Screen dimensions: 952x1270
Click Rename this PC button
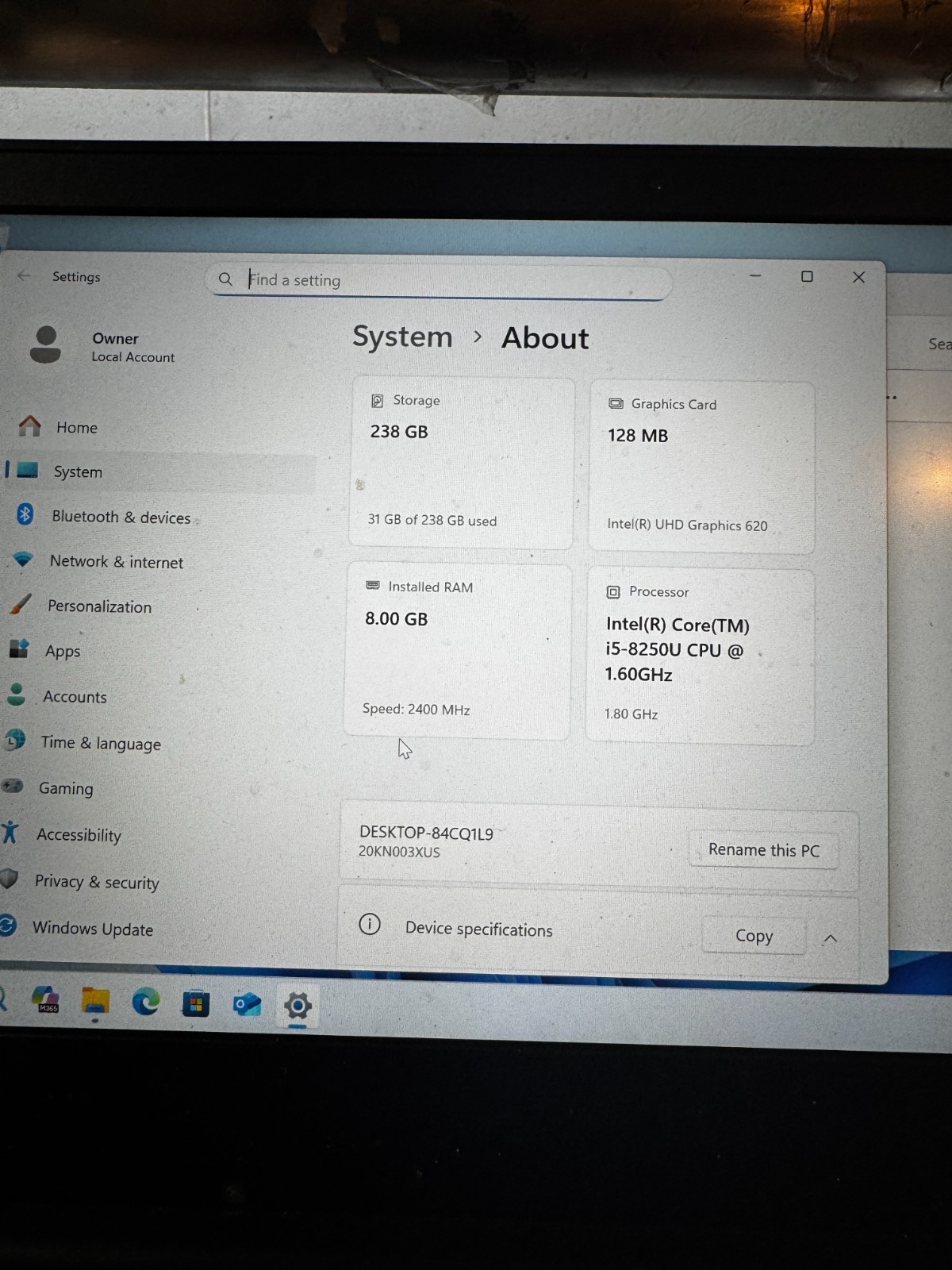click(x=763, y=849)
